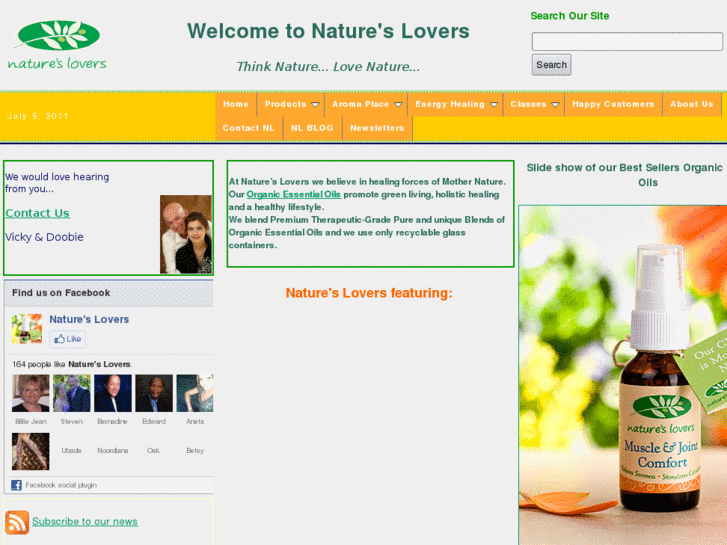Open Nature's Lovers Facebook page title link
The height and width of the screenshot is (545, 727).
pos(89,319)
